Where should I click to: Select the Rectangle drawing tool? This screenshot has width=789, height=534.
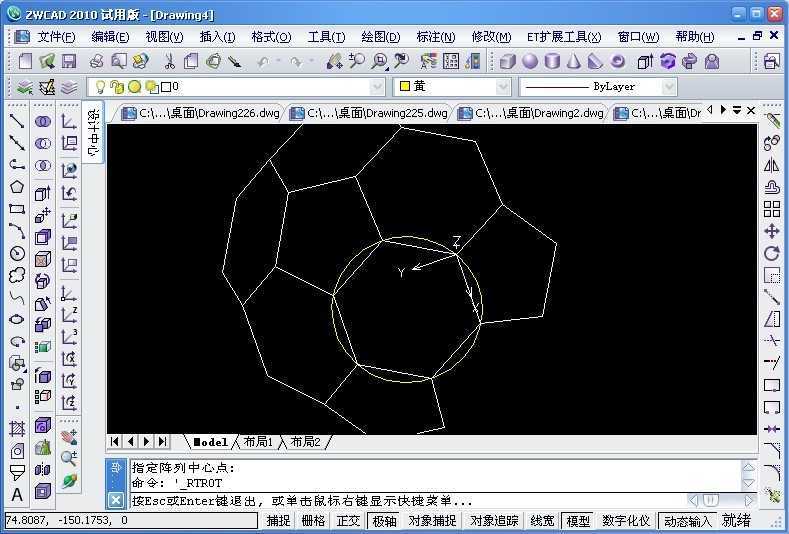(17, 209)
